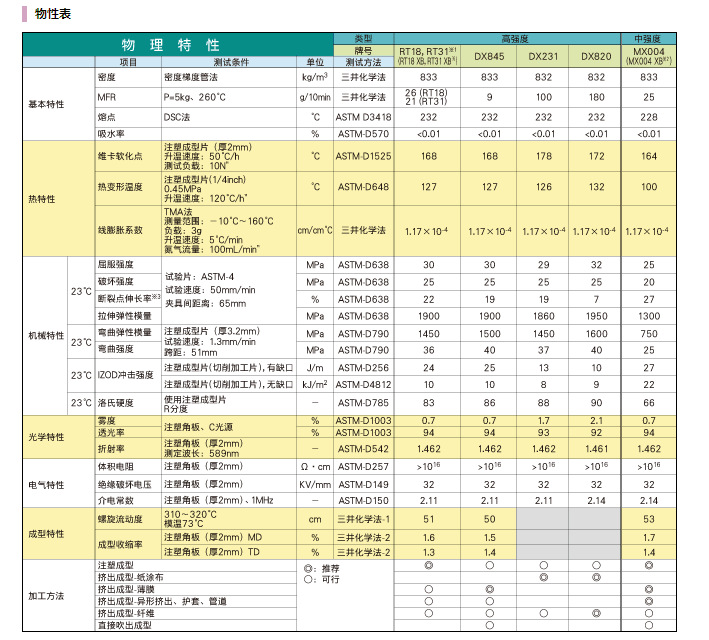Select the 中强度 column group header

pyautogui.click(x=648, y=36)
